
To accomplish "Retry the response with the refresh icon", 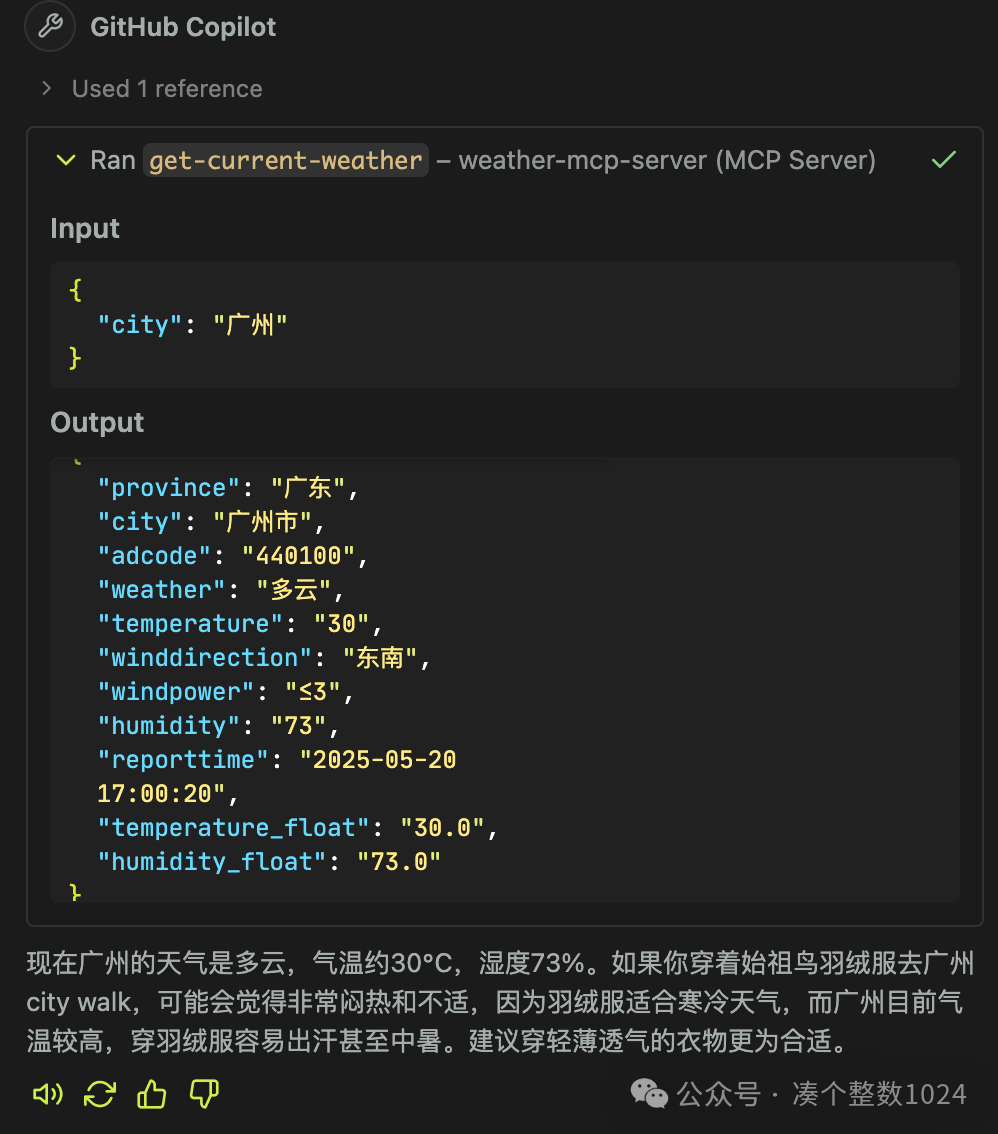I will (x=100, y=1094).
